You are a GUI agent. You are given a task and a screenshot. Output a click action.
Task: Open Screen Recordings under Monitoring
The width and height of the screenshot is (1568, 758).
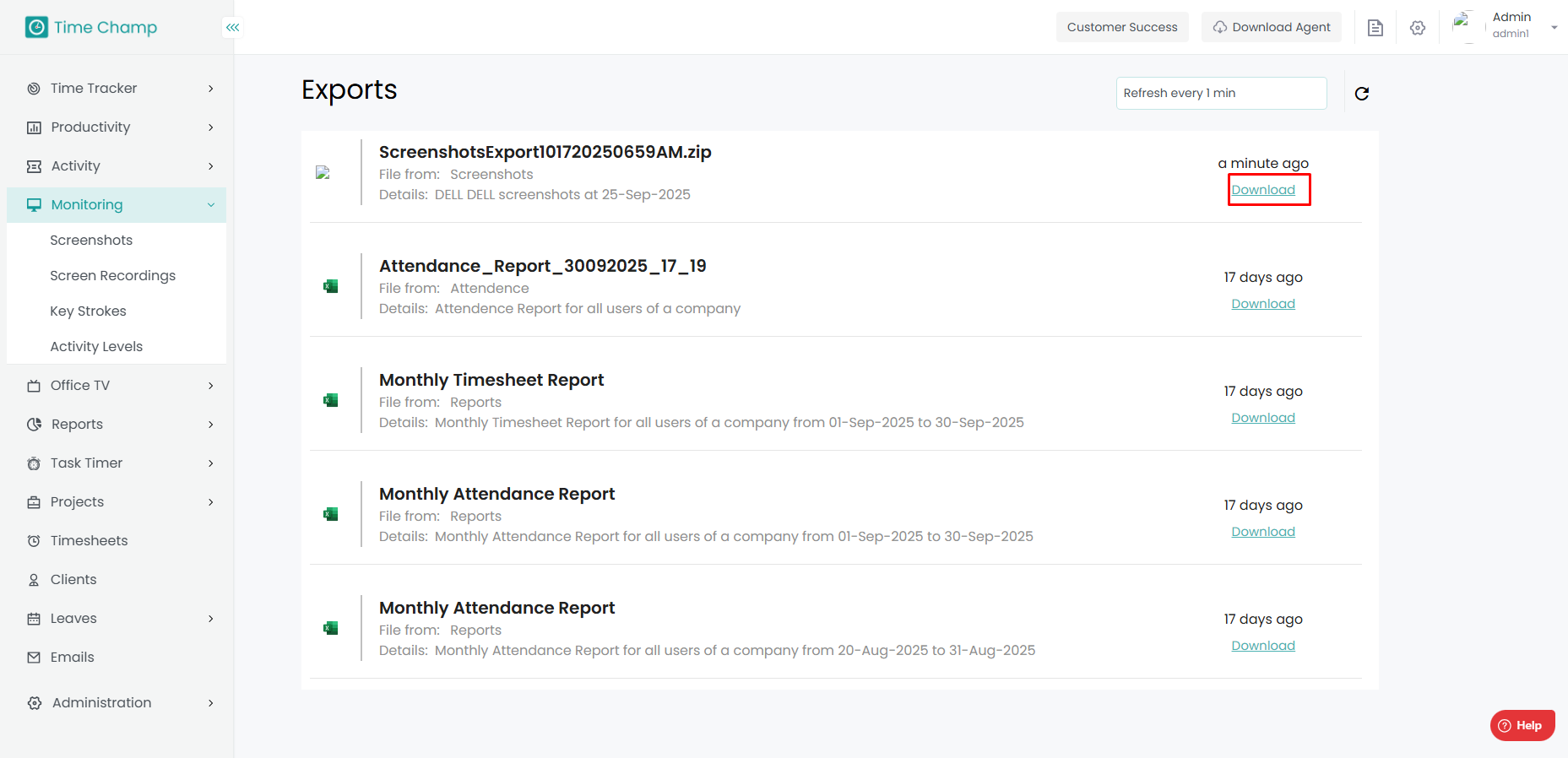(113, 276)
